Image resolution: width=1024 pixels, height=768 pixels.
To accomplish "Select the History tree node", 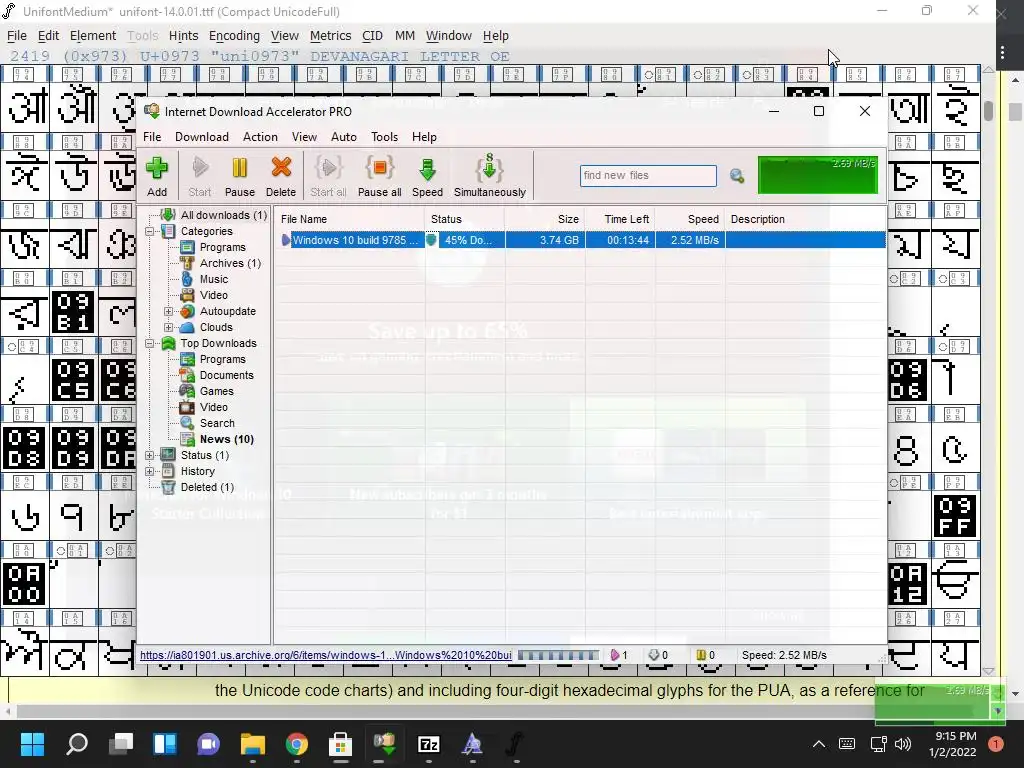I will pos(197,471).
